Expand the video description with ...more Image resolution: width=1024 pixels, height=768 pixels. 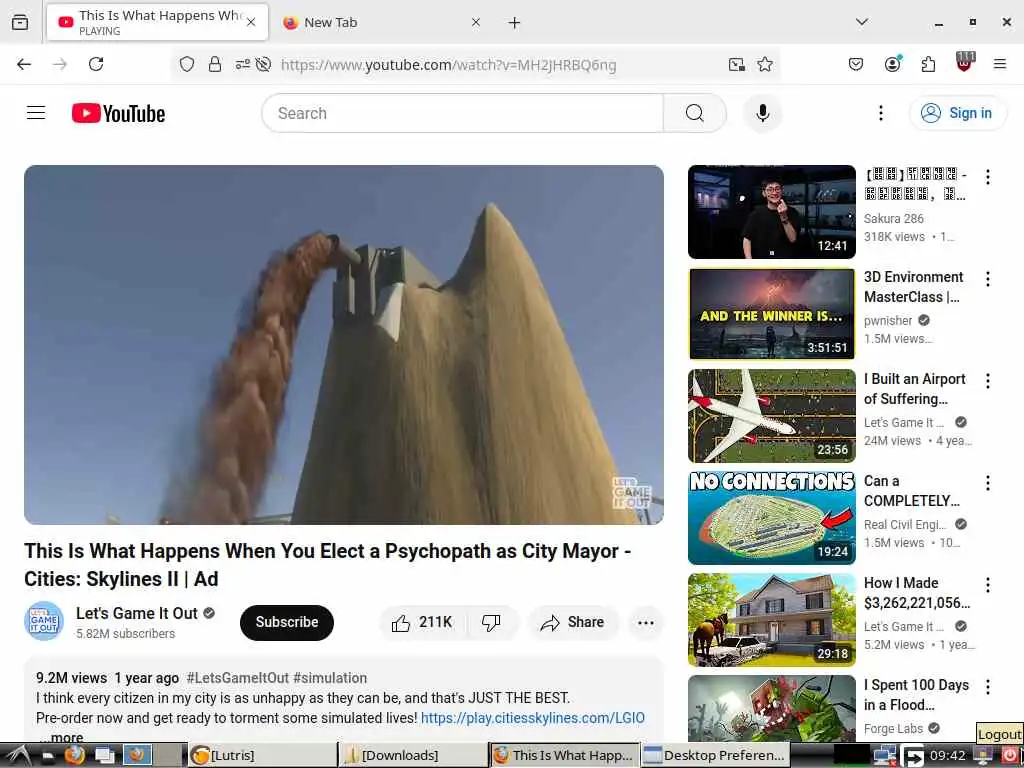click(x=62, y=737)
